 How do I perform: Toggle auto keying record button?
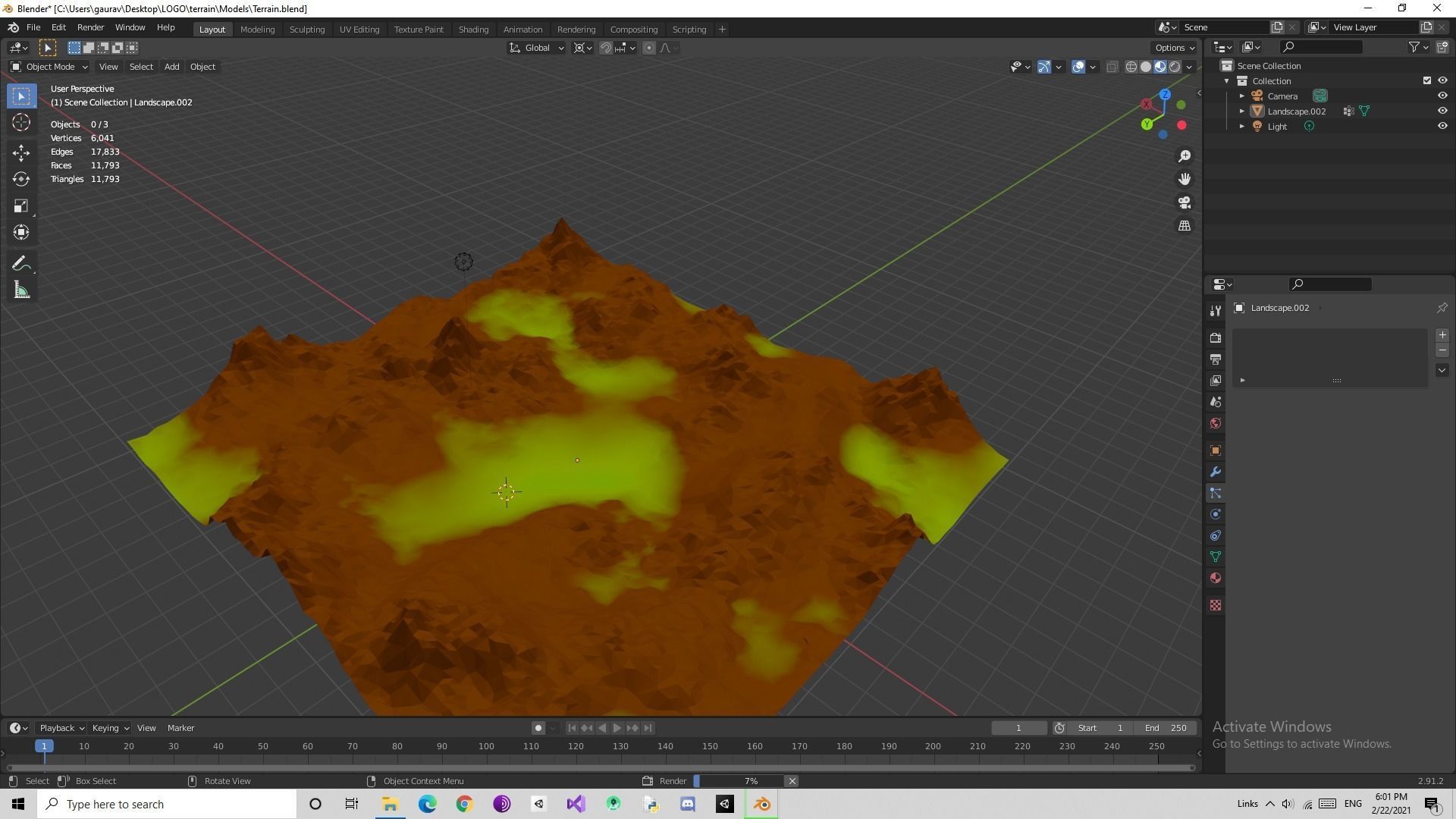click(x=538, y=728)
